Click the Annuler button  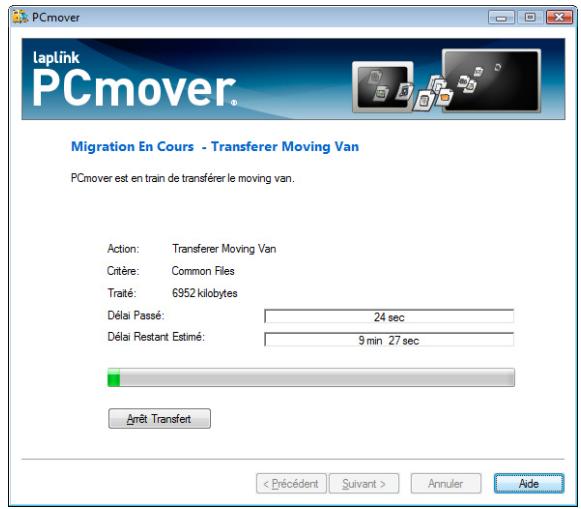click(446, 483)
